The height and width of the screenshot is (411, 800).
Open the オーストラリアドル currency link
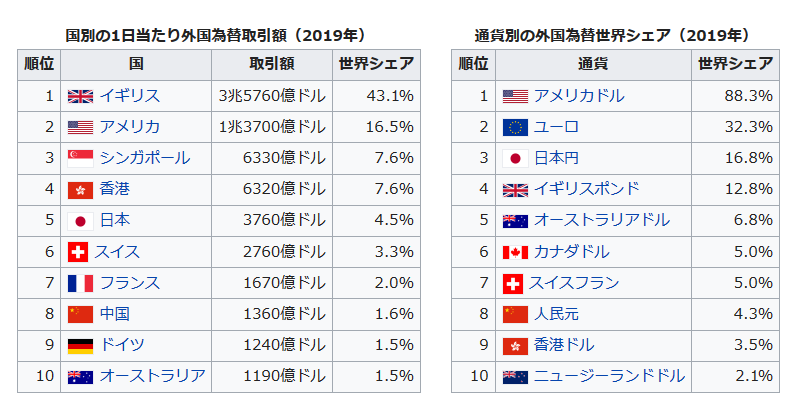coord(602,220)
